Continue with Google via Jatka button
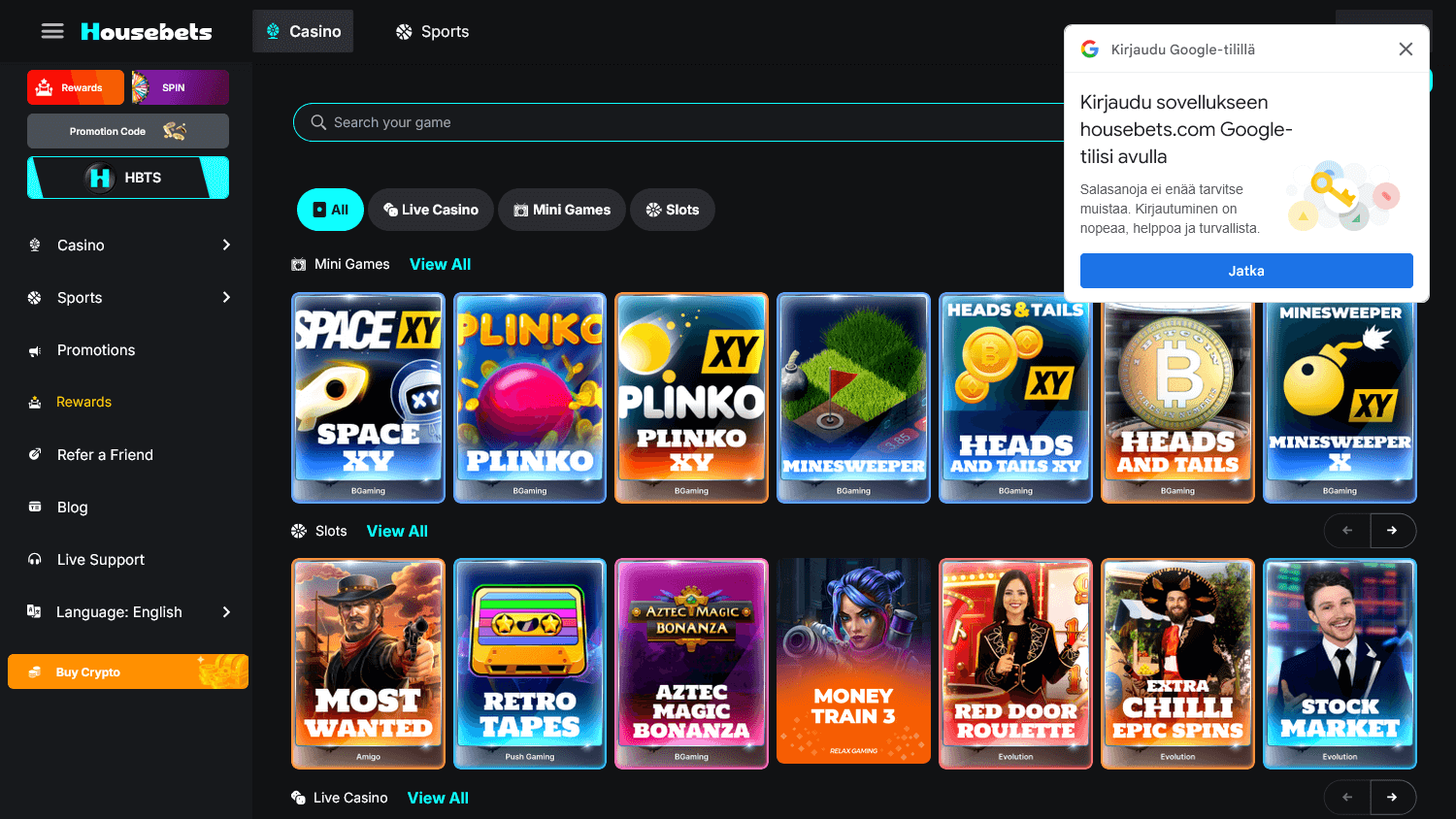This screenshot has width=1456, height=819. [1245, 271]
